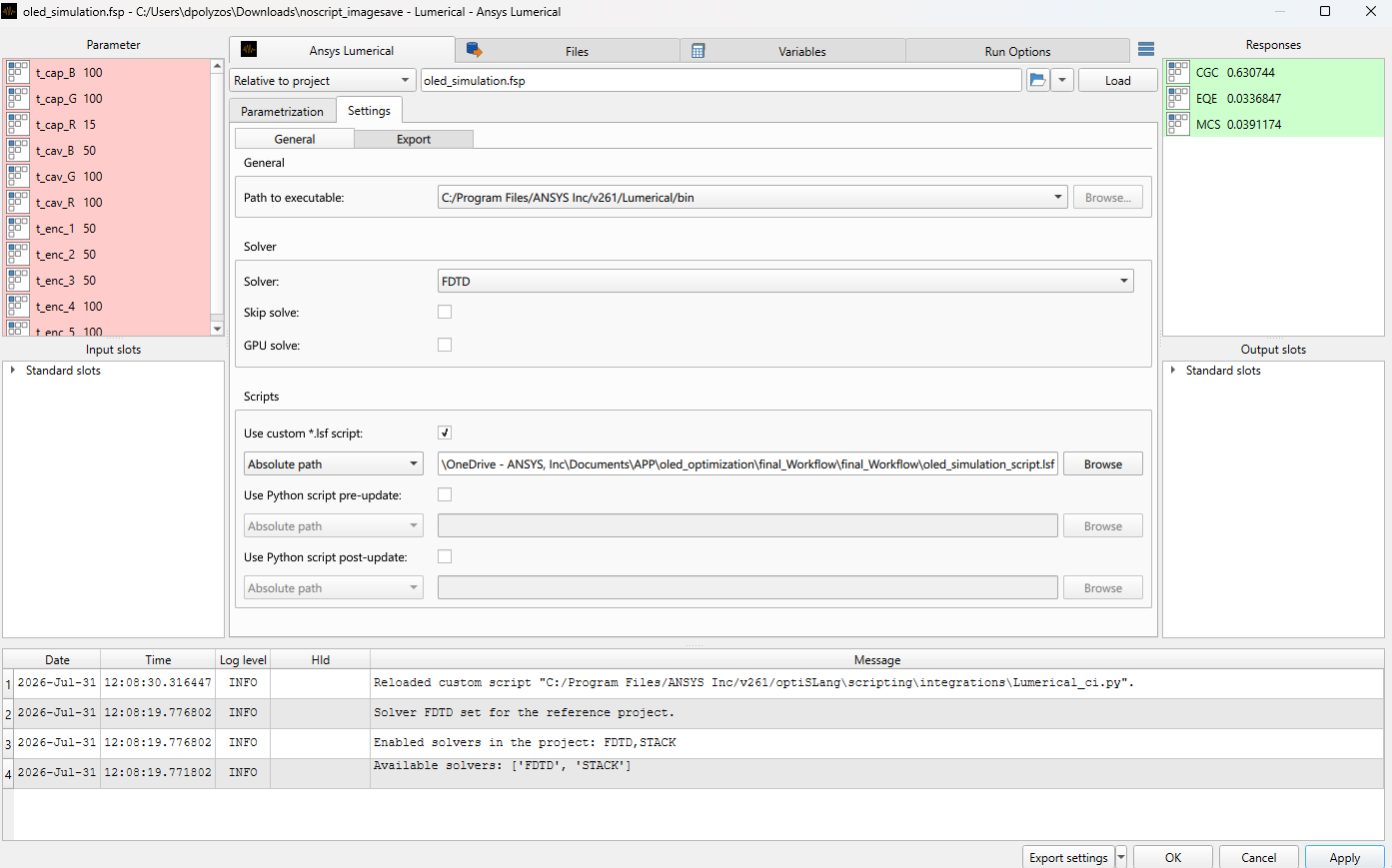Enable Use Python script pre-update checkbox
The image size is (1392, 868).
point(445,494)
